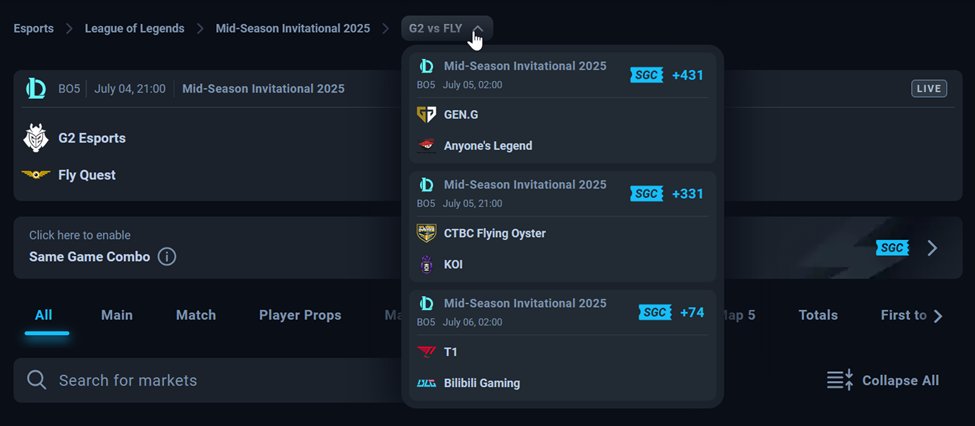This screenshot has width=975, height=426.
Task: Click the Fly Quest team name
Action: pyautogui.click(x=87, y=175)
